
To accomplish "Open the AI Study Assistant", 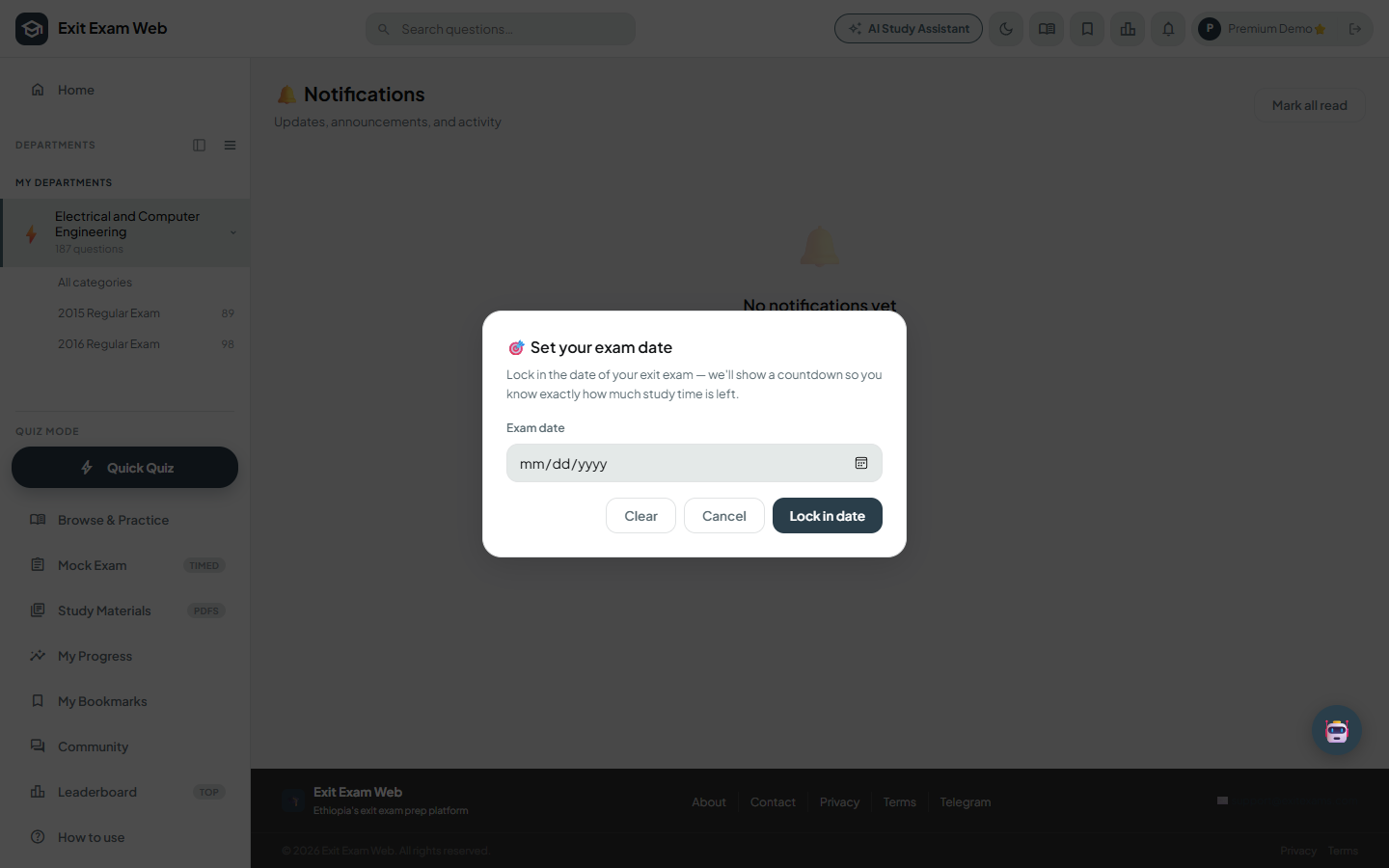I will tap(909, 29).
